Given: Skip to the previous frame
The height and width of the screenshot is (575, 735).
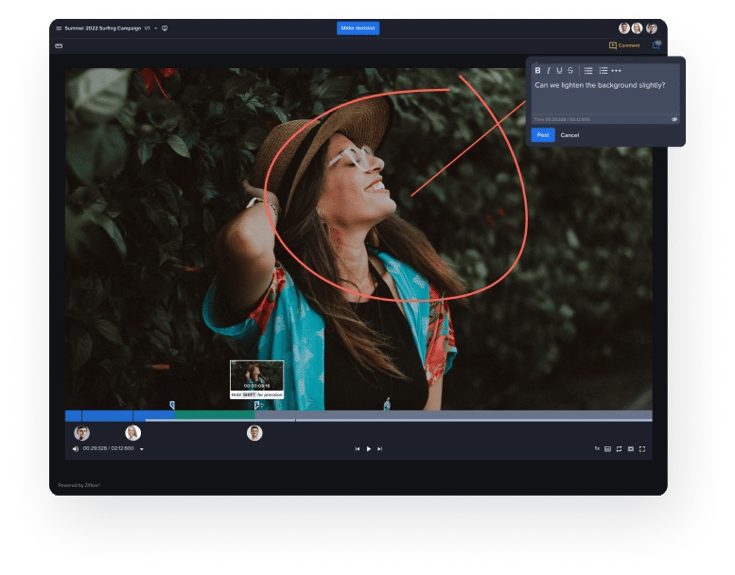Looking at the screenshot, I should click(x=357, y=449).
